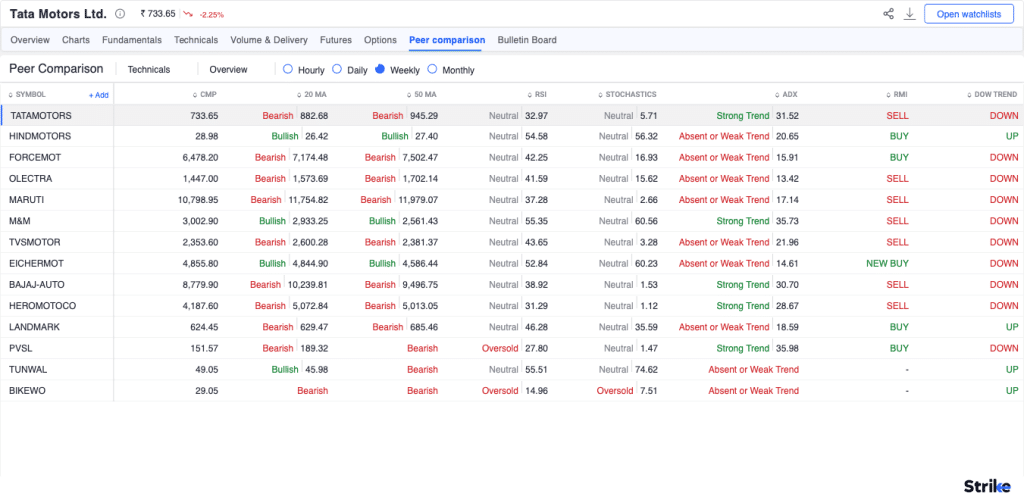Click the share icon

click(x=888, y=14)
